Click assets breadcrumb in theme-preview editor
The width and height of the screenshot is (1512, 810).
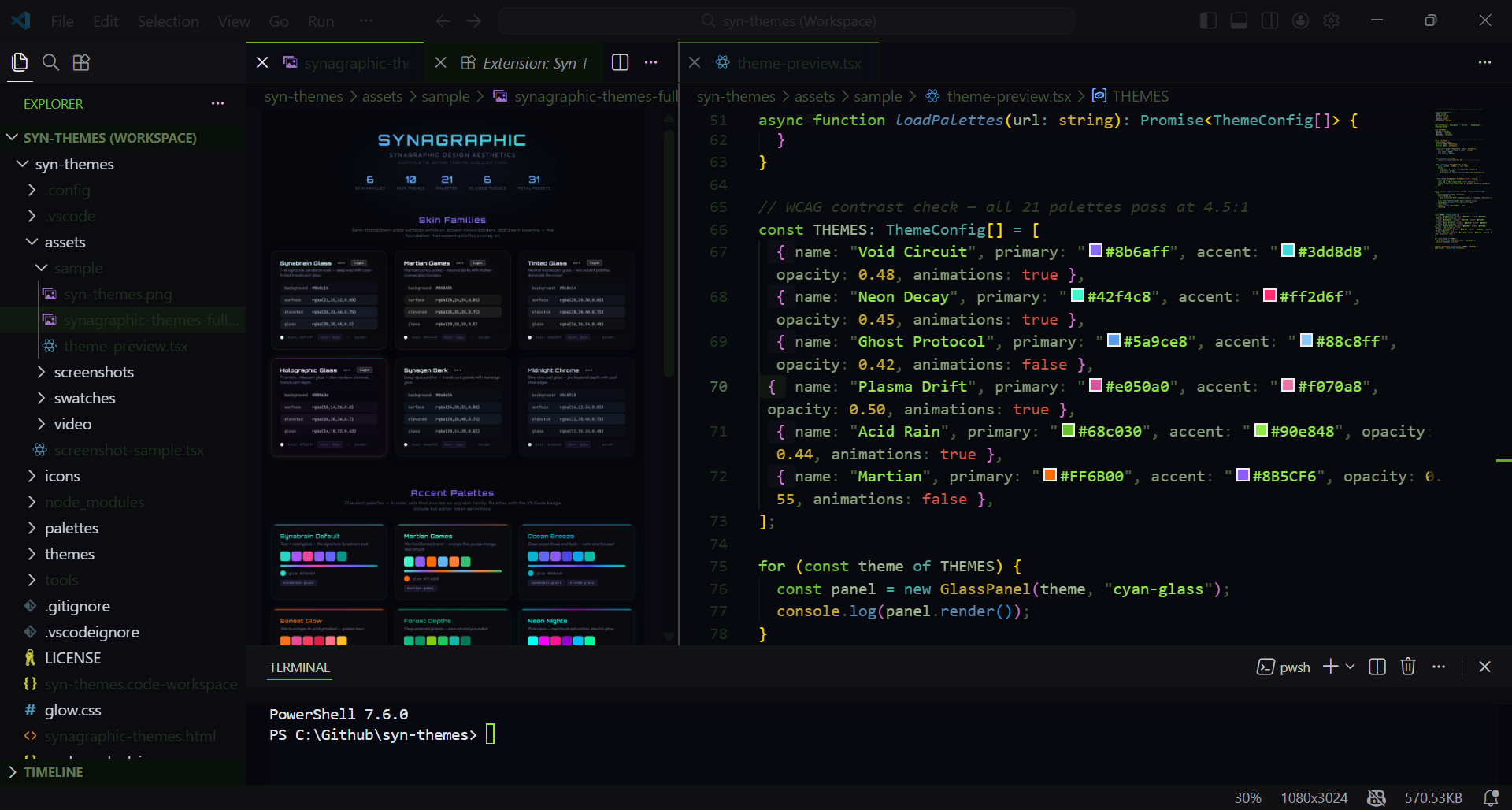pos(814,96)
